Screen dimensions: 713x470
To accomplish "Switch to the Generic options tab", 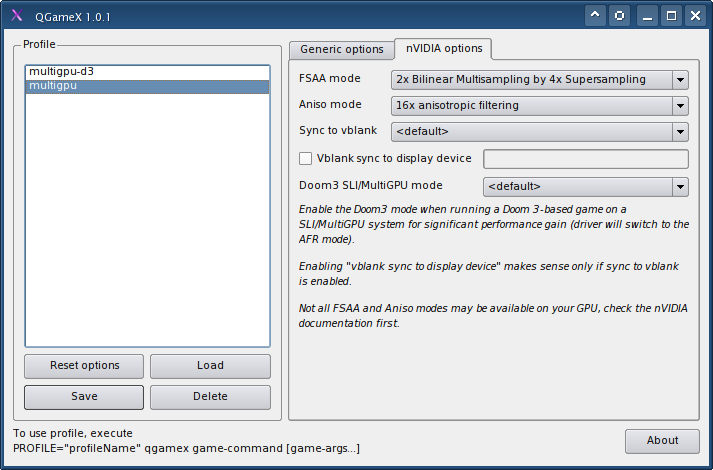I will [x=341, y=49].
